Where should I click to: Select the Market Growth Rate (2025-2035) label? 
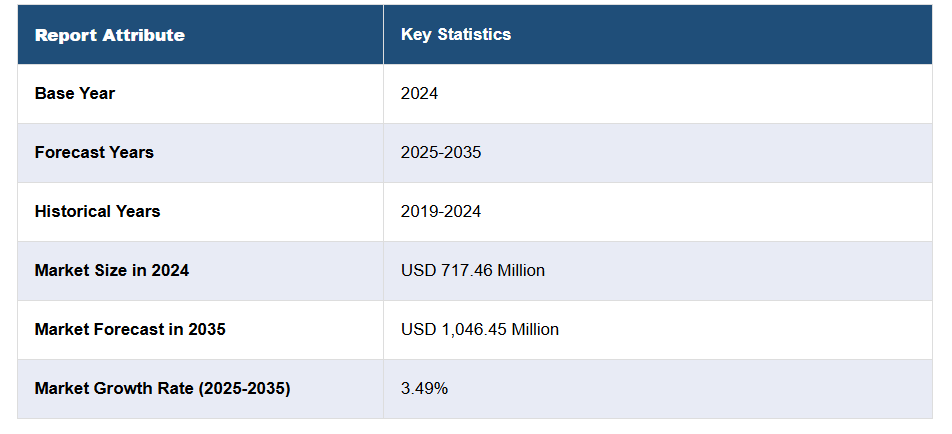coord(162,388)
